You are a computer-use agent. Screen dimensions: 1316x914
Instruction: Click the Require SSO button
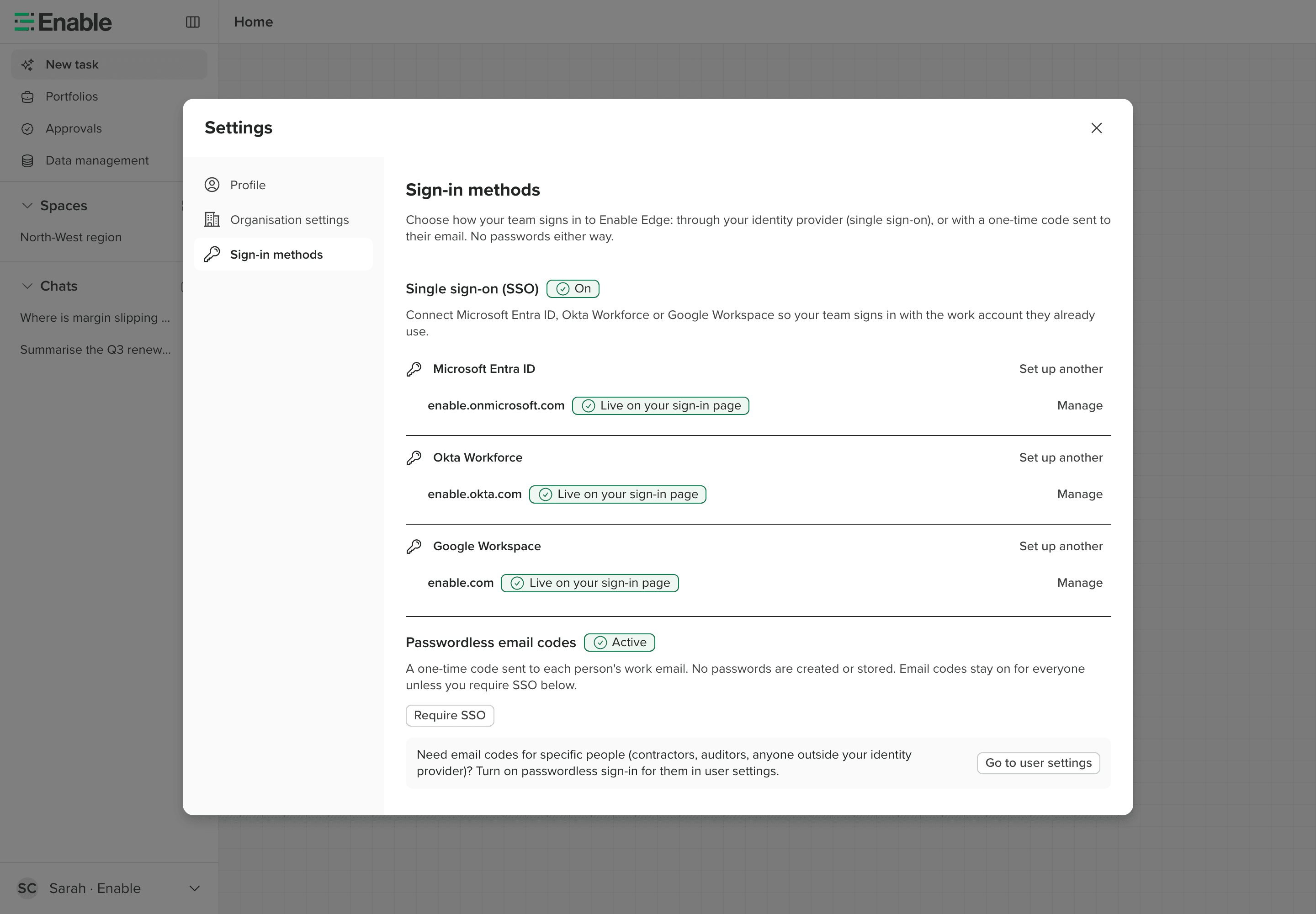pos(450,715)
